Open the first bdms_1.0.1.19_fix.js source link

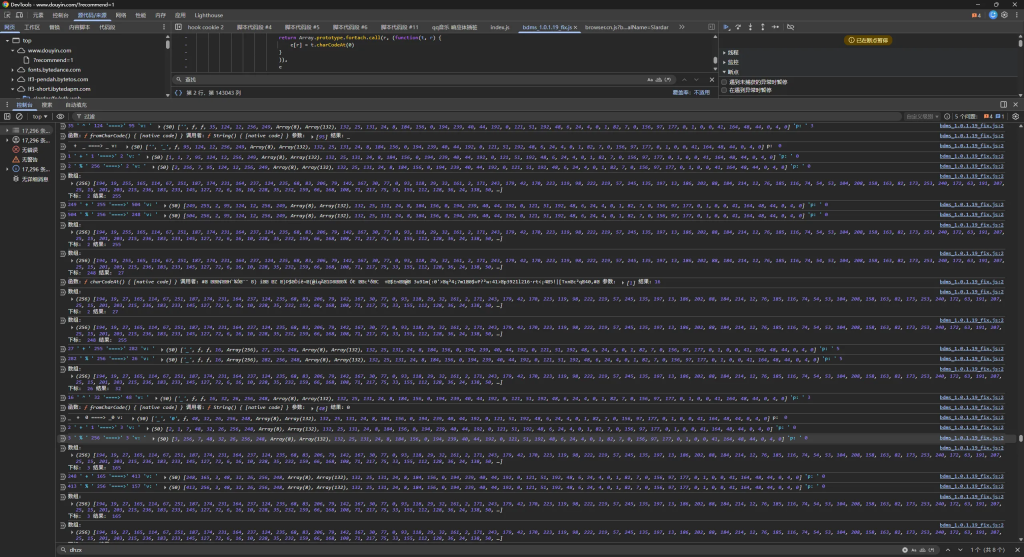pos(970,127)
